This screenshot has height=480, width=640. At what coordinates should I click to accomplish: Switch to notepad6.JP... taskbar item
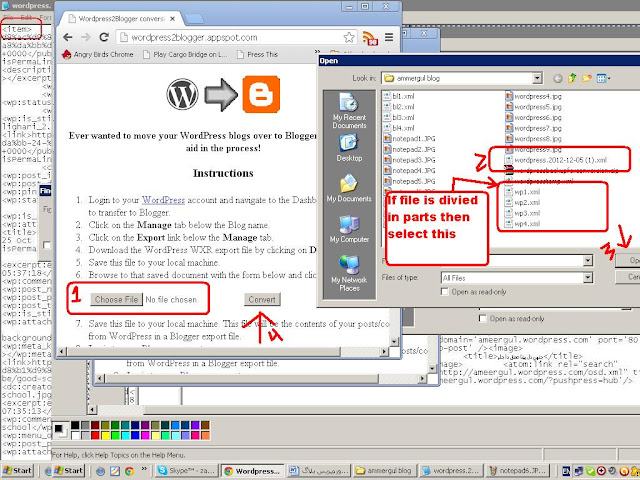pyautogui.click(x=518, y=471)
